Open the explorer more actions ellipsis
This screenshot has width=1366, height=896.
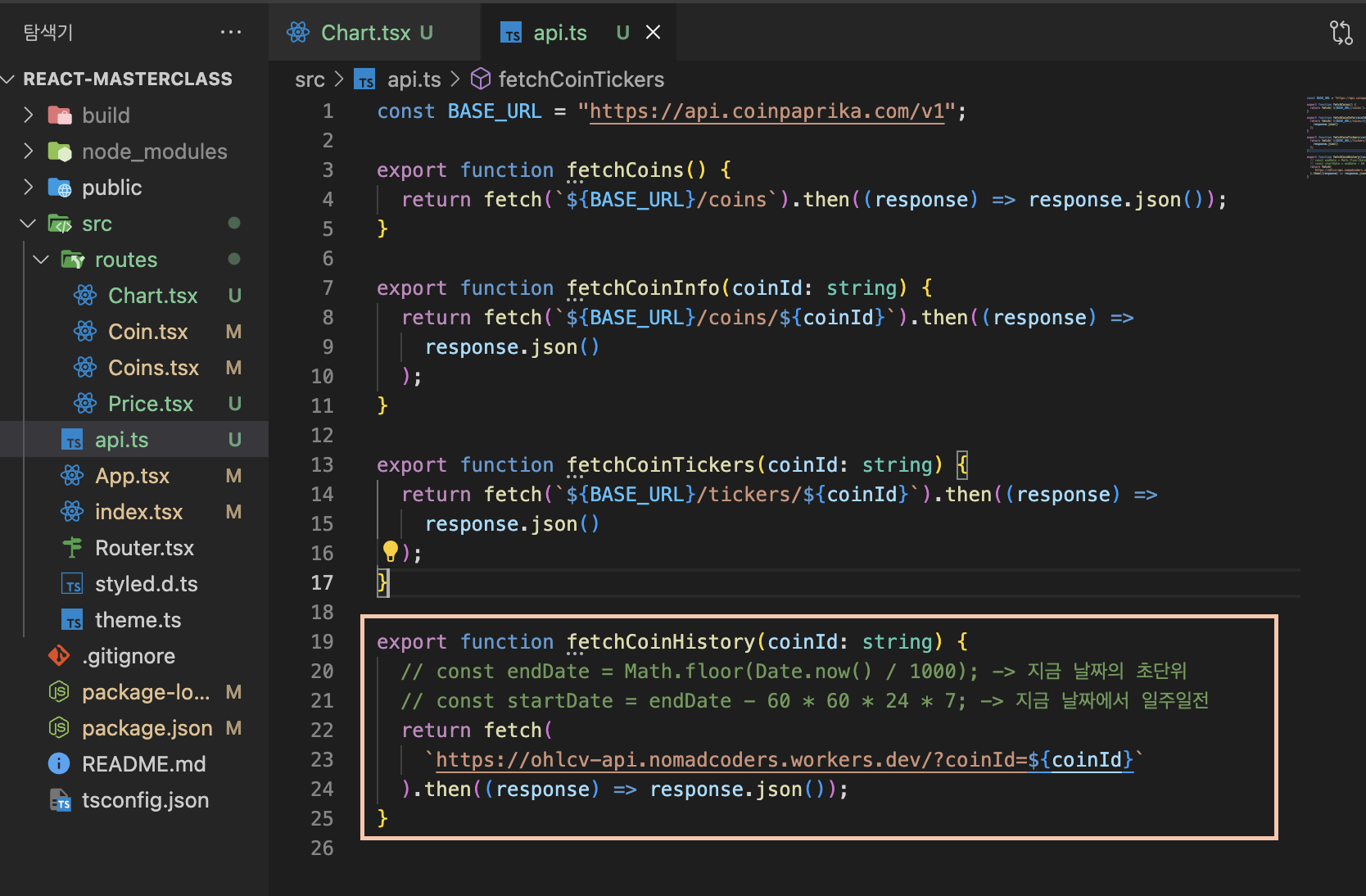pyautogui.click(x=231, y=33)
